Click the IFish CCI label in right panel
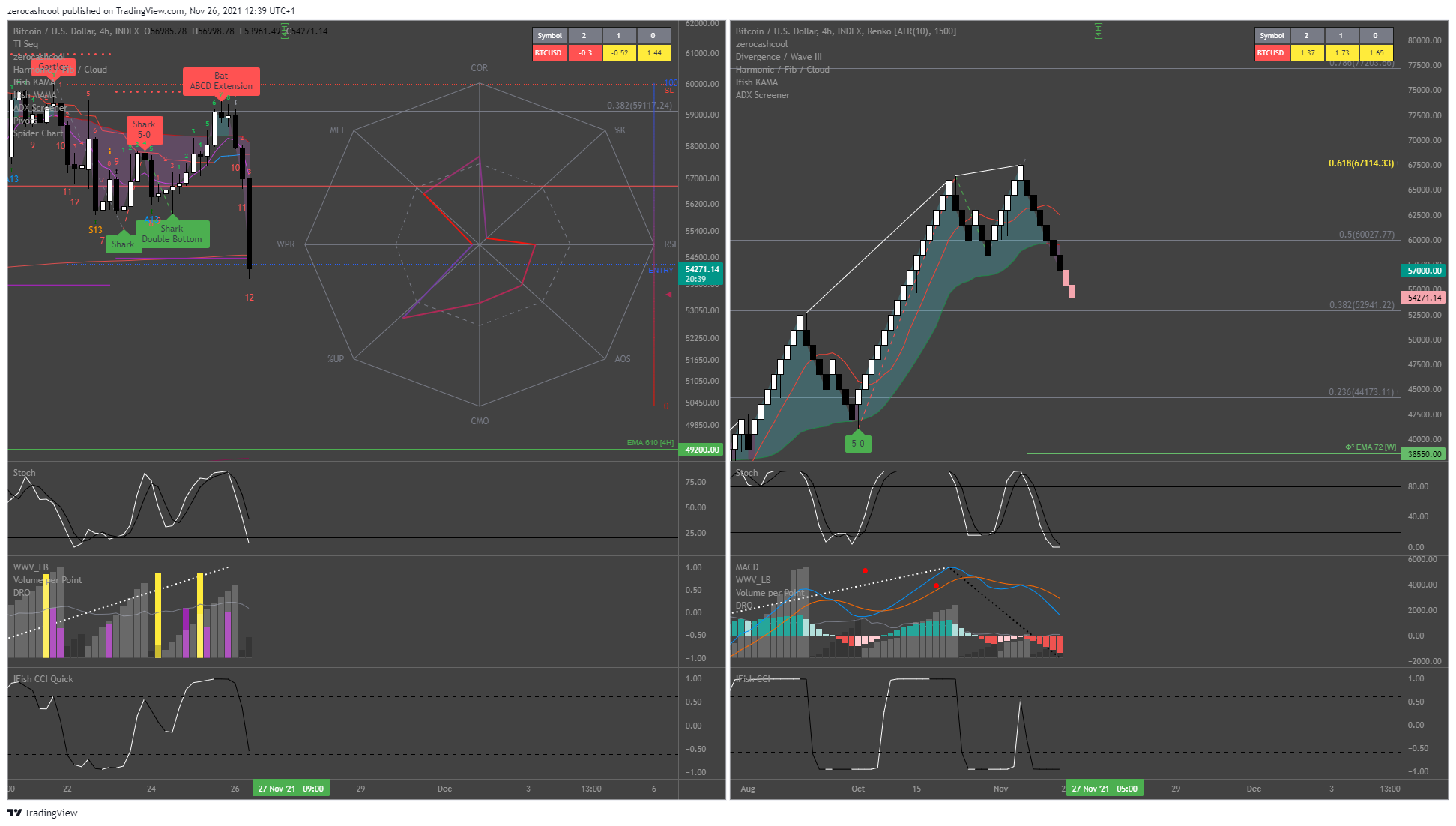1456x826 pixels. 752,679
